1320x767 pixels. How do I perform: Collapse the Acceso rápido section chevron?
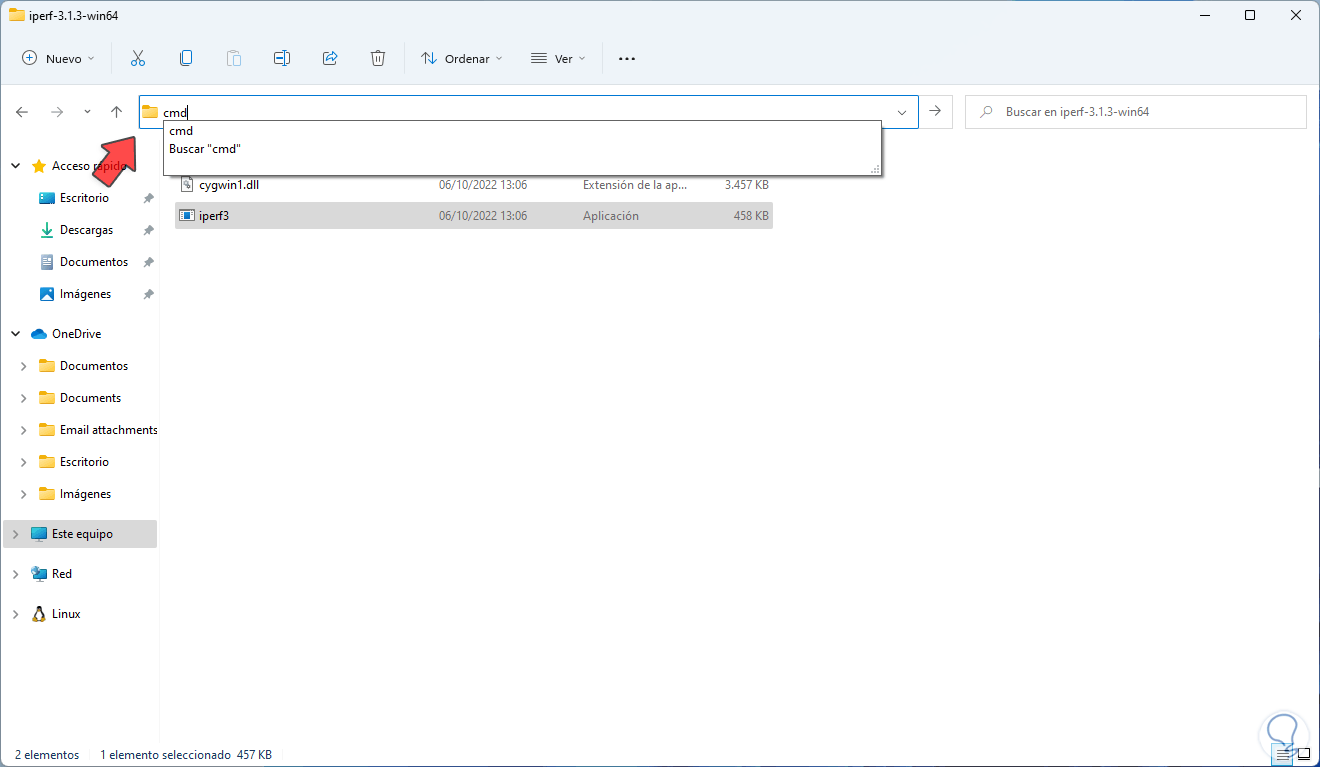[x=15, y=166]
